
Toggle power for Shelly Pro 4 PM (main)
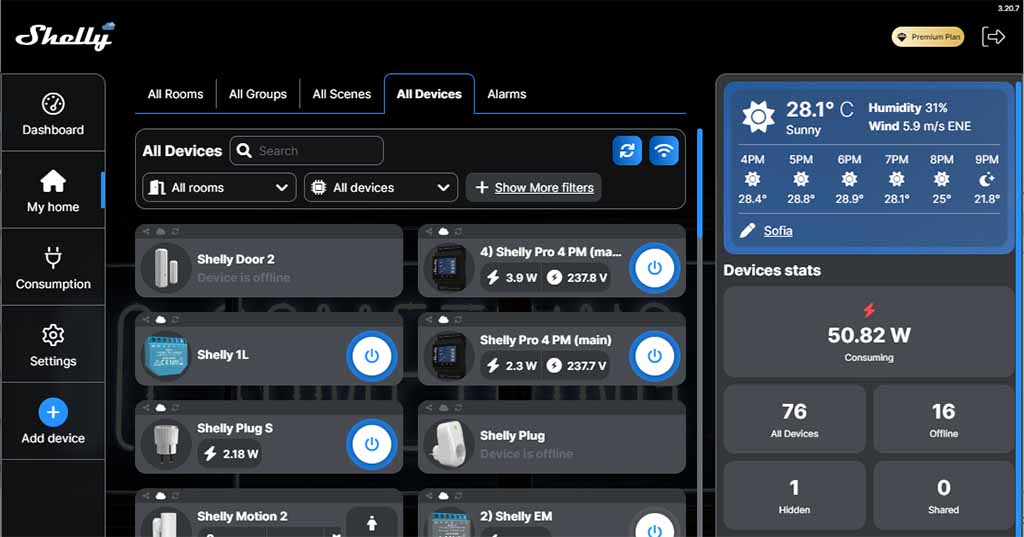654,355
